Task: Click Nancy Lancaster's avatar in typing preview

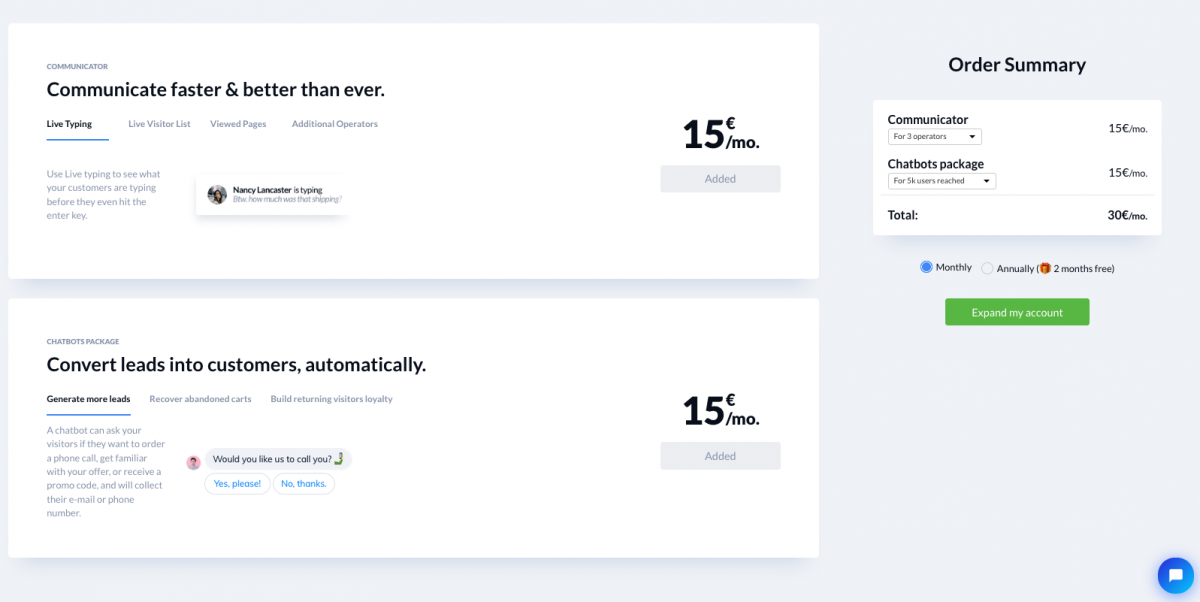Action: pyautogui.click(x=217, y=194)
